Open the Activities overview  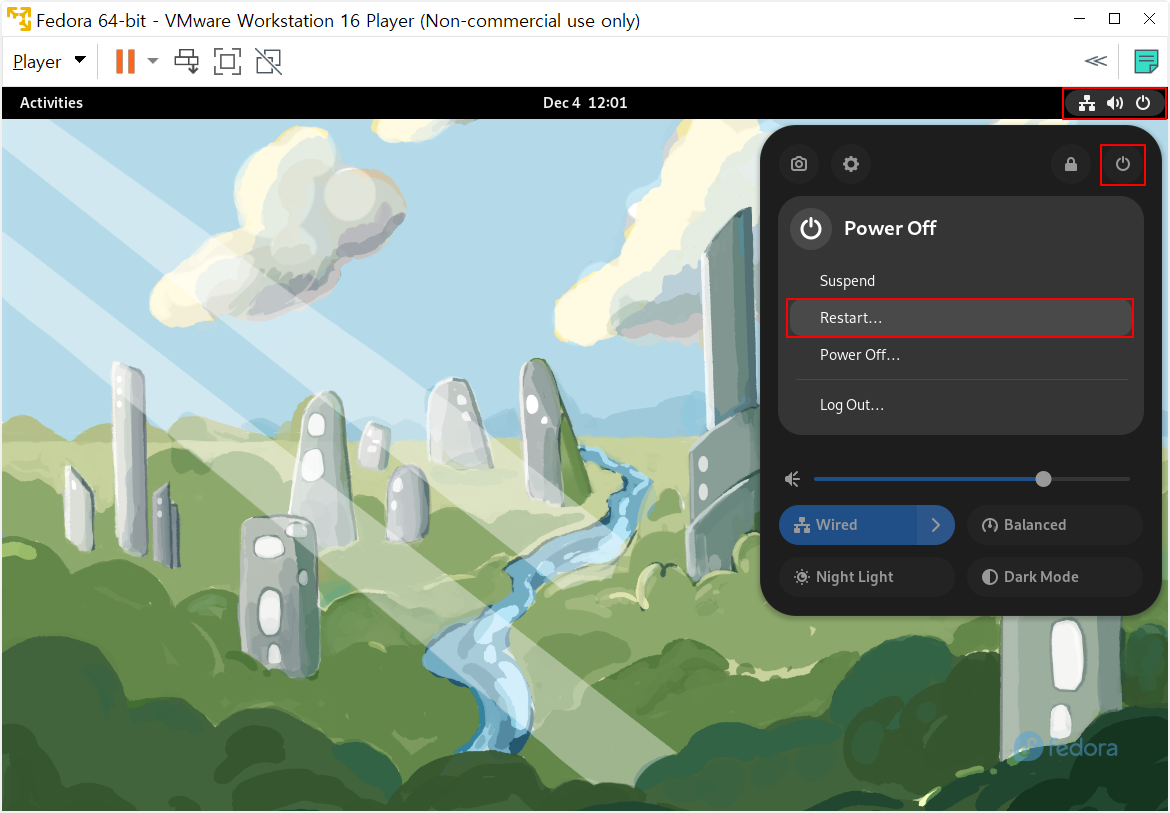(51, 103)
